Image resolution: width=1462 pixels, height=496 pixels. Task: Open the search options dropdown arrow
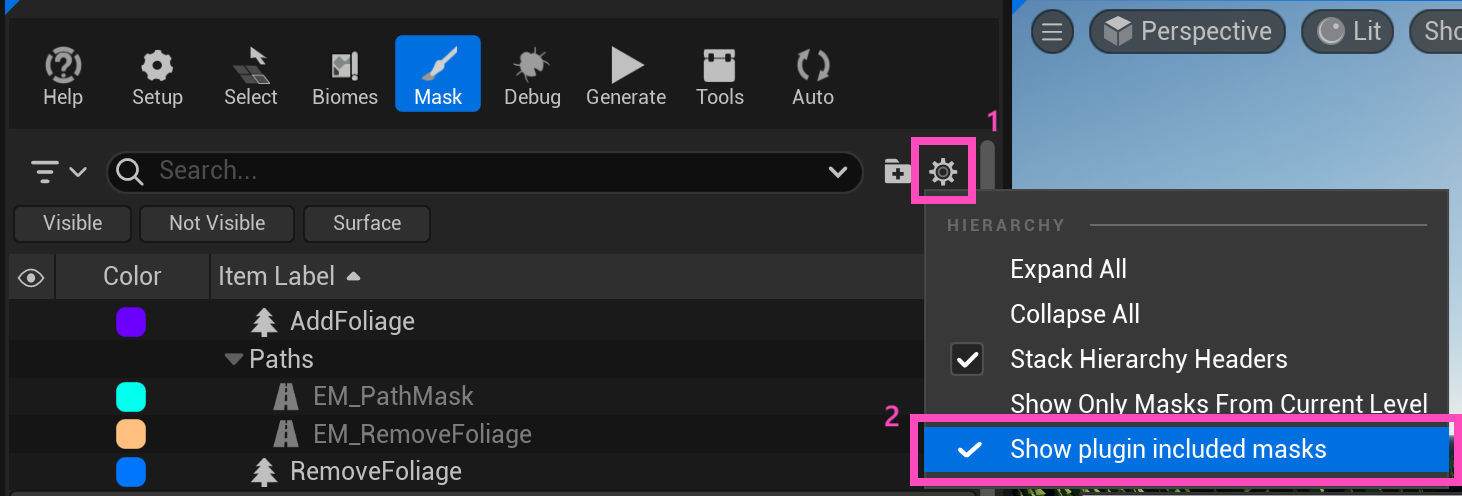click(839, 172)
